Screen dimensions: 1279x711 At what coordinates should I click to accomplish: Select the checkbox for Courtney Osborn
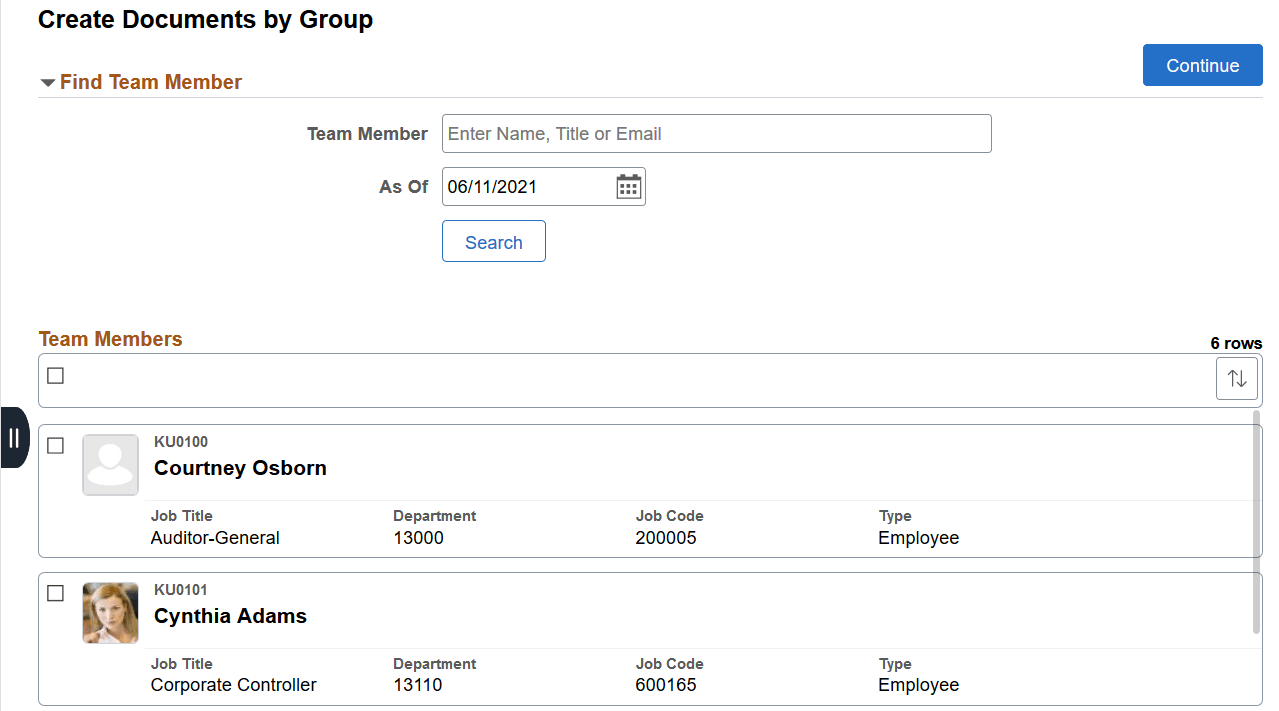55,446
